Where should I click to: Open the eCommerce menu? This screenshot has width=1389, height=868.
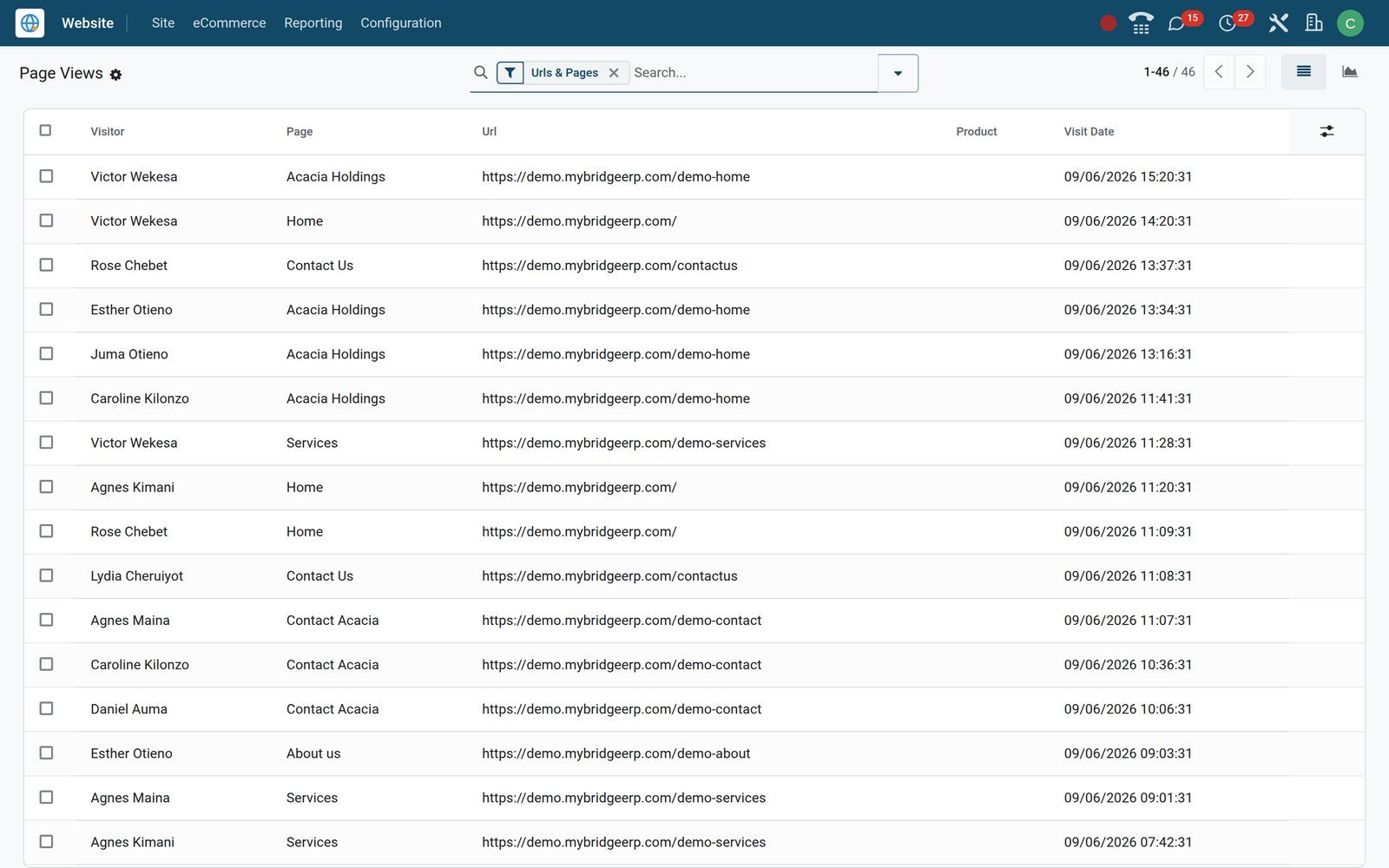point(229,23)
